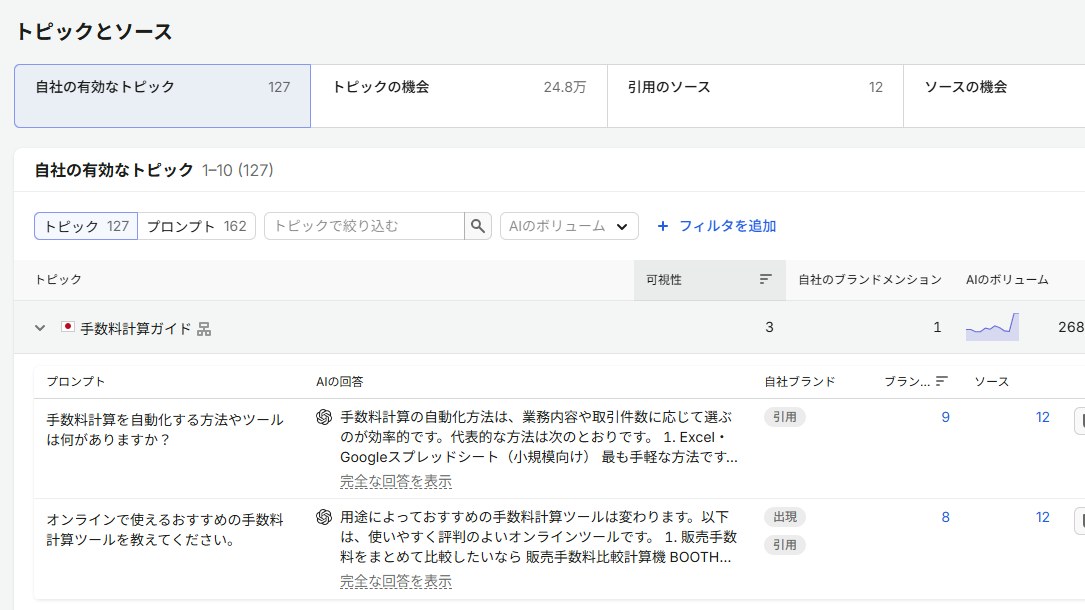Click the sort icon beside ブラン... column
Viewport: 1085px width, 610px height.
tap(941, 381)
